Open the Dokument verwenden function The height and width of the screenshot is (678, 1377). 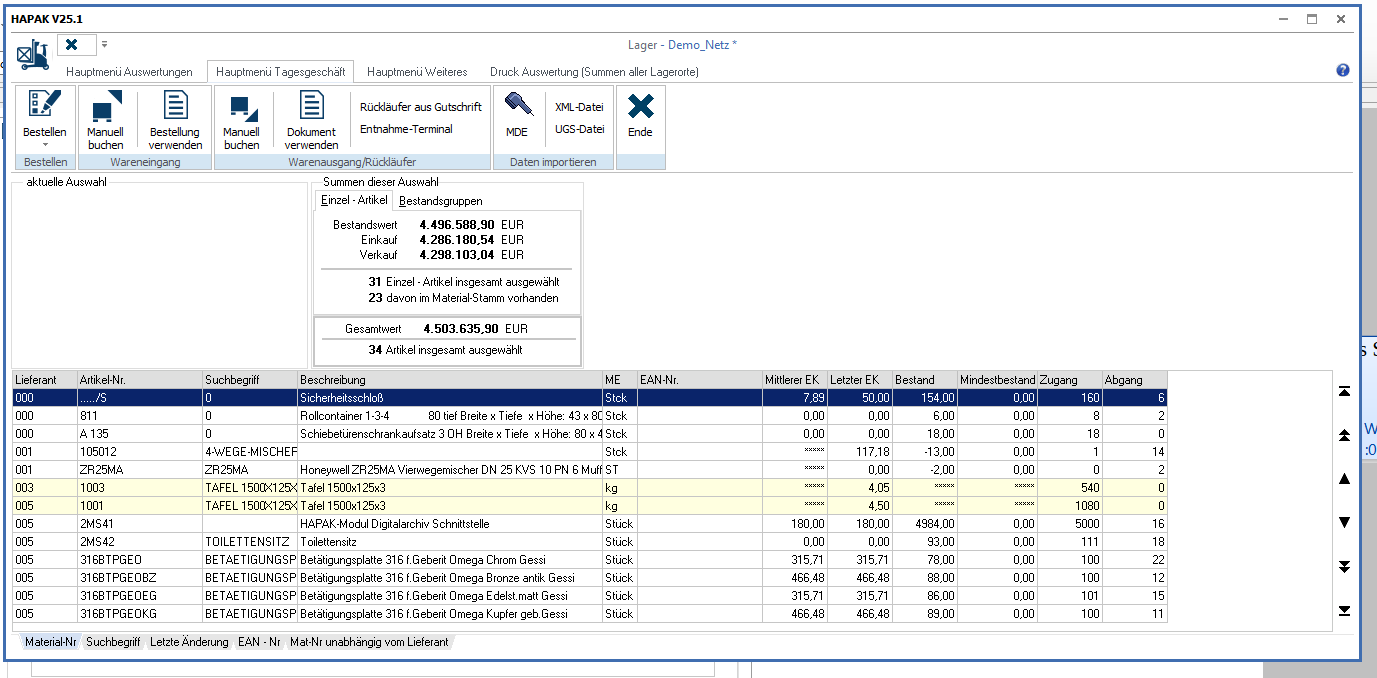click(311, 120)
